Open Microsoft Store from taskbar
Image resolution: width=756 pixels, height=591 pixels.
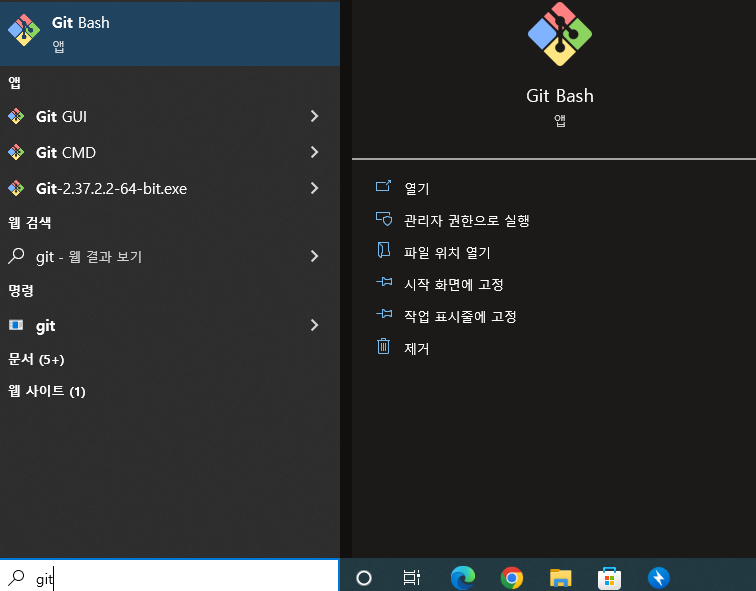click(x=609, y=578)
